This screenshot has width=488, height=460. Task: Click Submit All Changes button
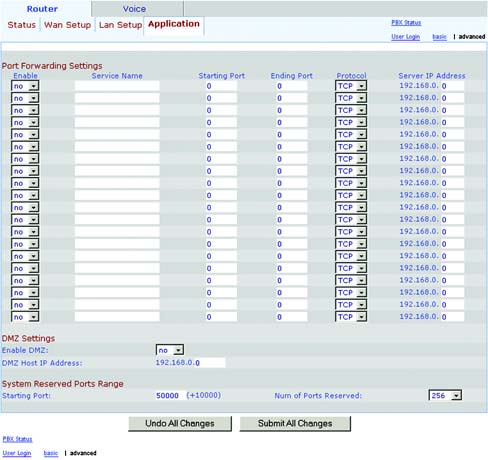click(x=295, y=424)
